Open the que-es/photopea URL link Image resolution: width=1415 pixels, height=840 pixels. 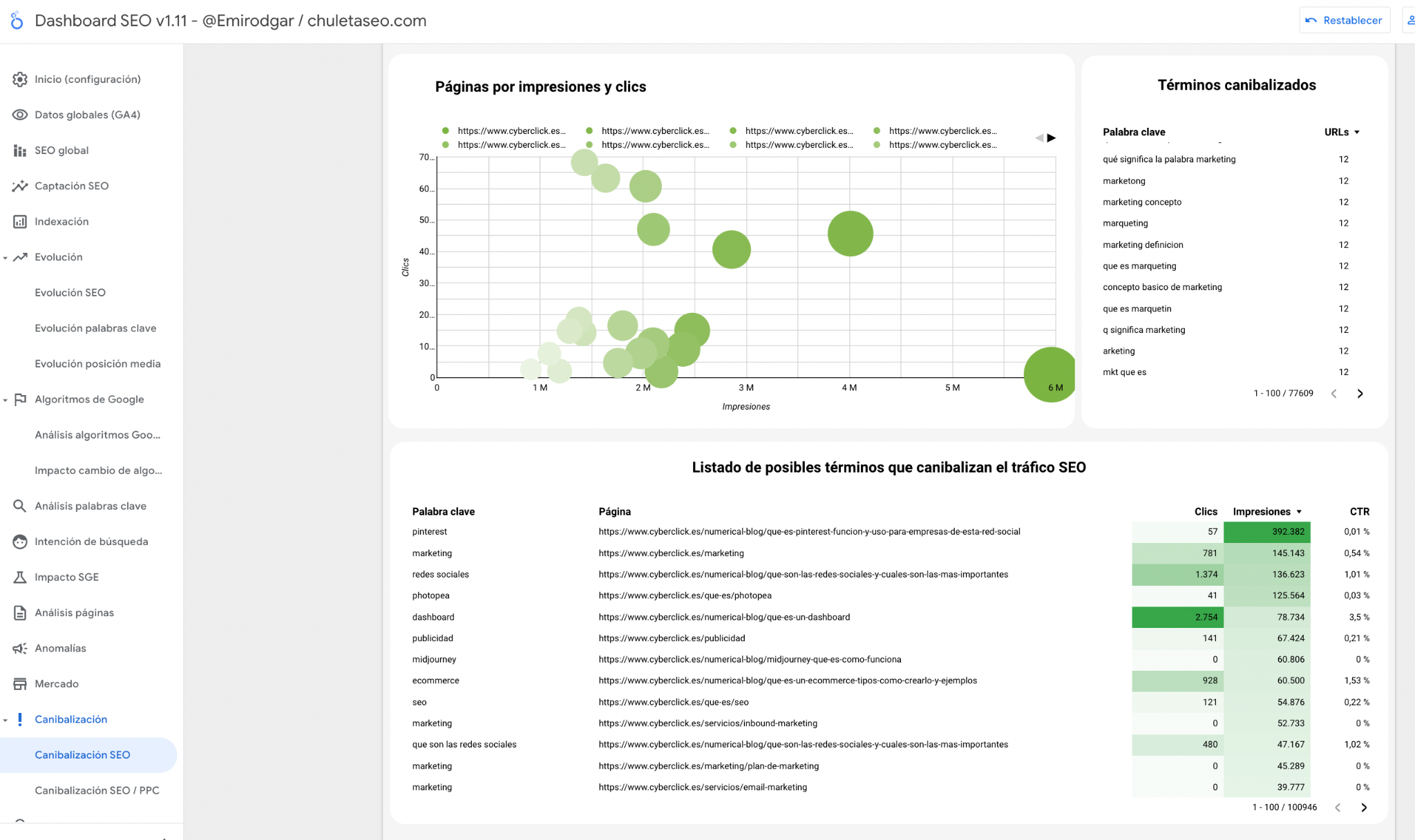(685, 595)
